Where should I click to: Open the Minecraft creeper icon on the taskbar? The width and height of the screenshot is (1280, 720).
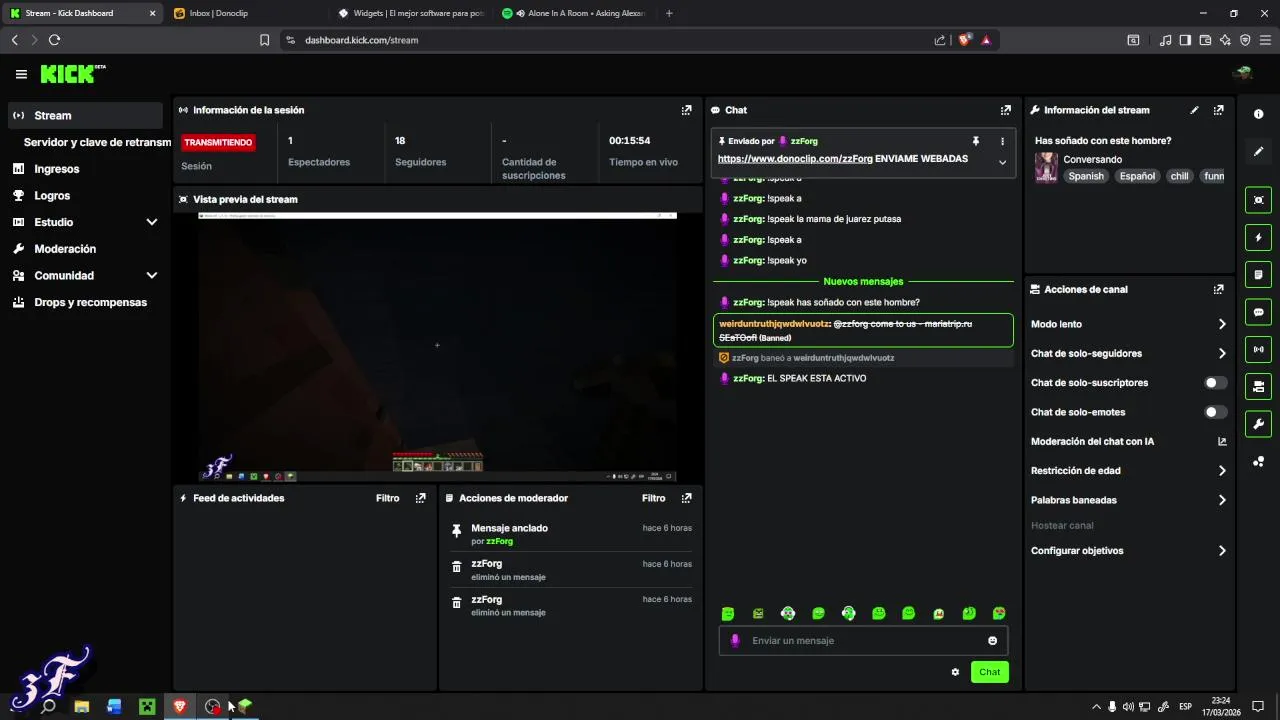(147, 706)
